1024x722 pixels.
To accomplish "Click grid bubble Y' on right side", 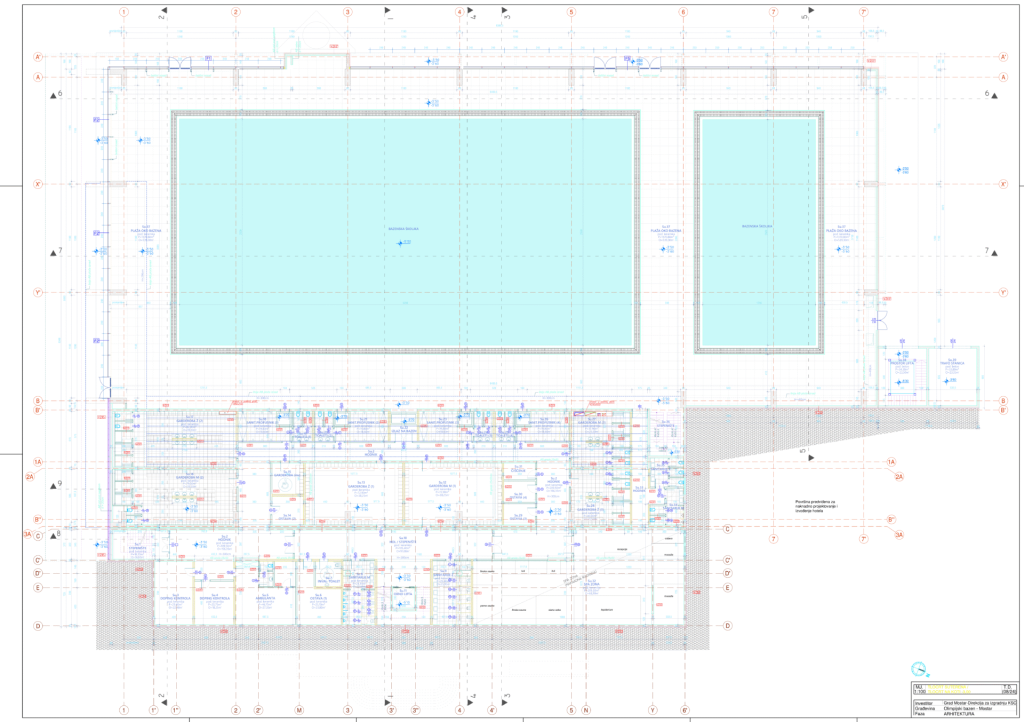I will 1003,293.
